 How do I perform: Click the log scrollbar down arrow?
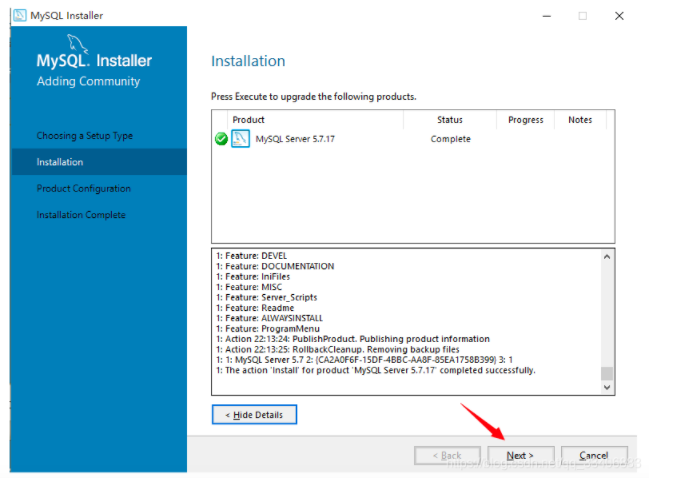[607, 387]
